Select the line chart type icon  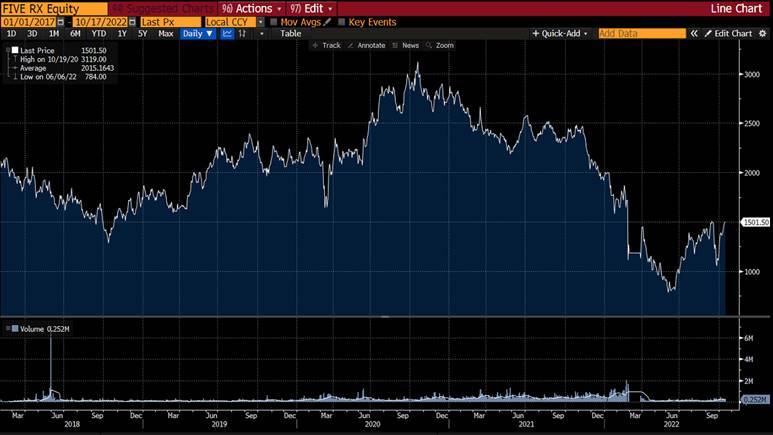click(226, 33)
